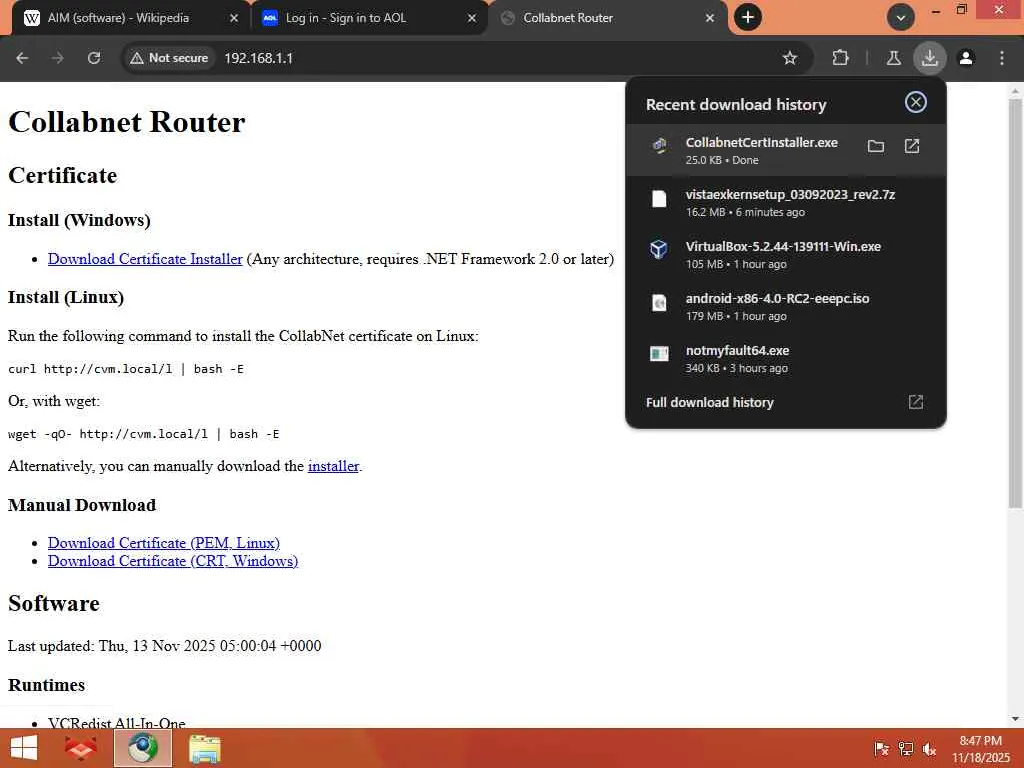Open the manual installer link
Image resolution: width=1024 pixels, height=768 pixels.
pyautogui.click(x=334, y=466)
